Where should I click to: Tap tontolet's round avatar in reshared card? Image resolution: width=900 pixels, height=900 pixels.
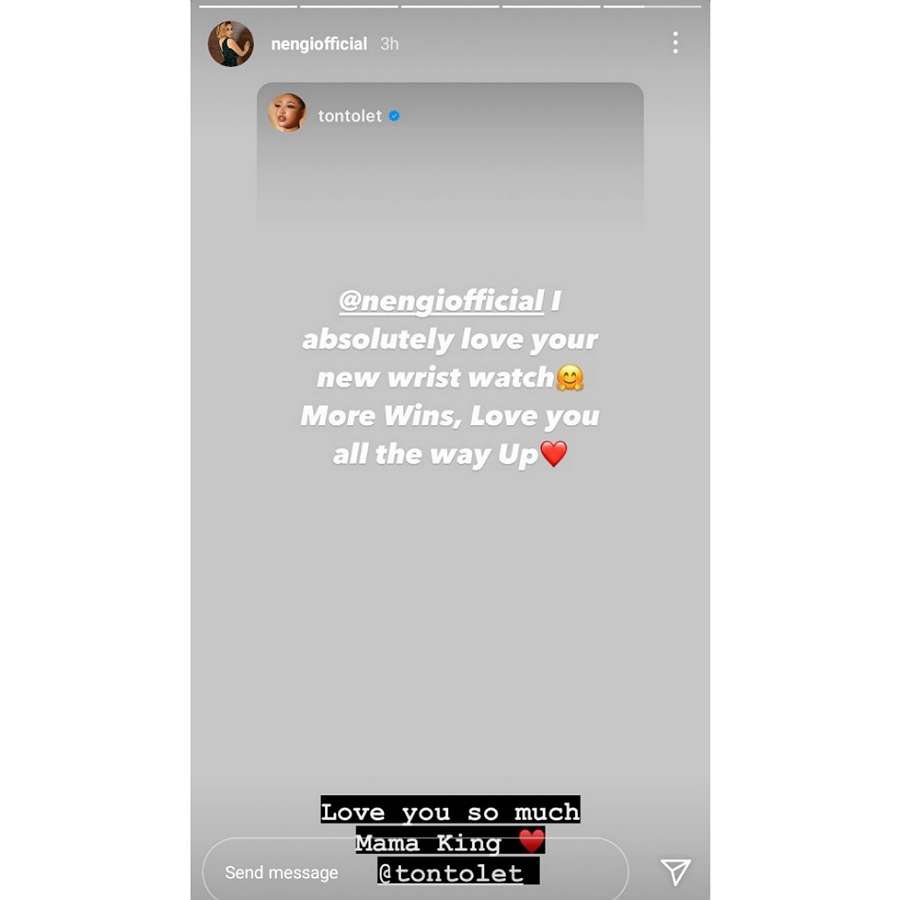point(286,113)
